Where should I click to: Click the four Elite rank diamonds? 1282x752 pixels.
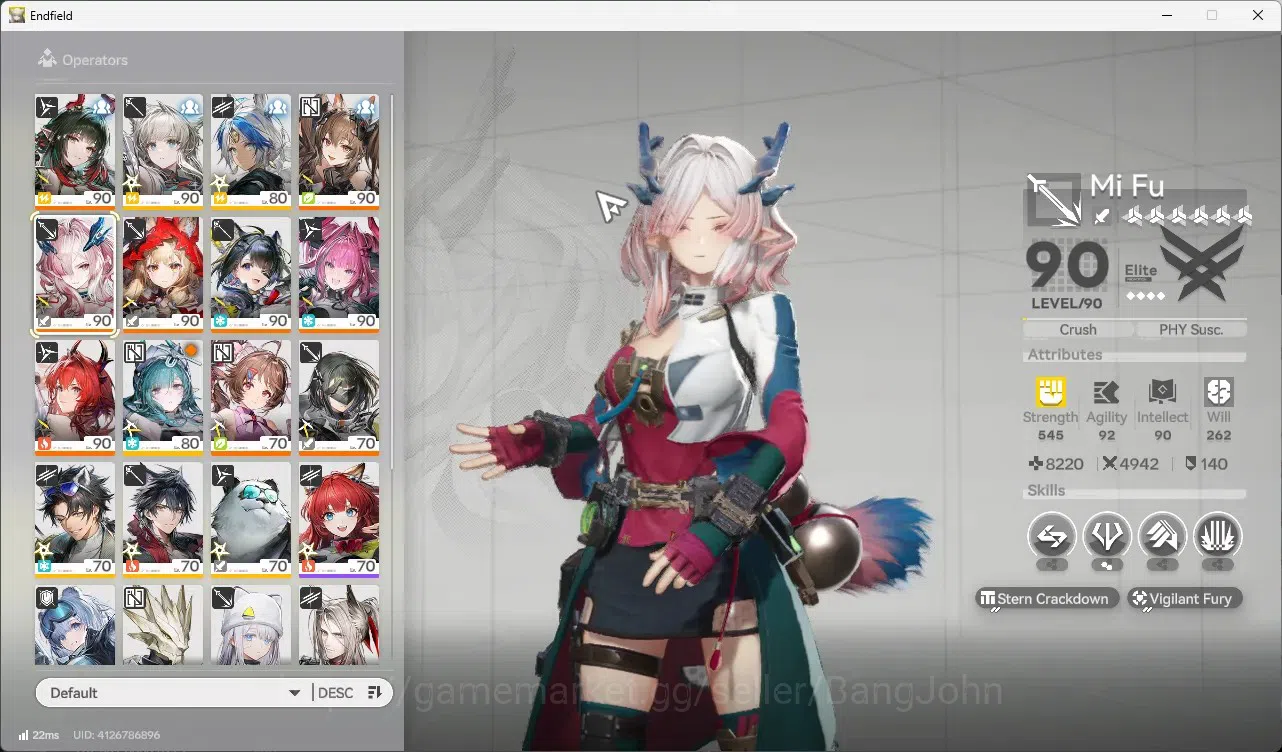(1146, 296)
